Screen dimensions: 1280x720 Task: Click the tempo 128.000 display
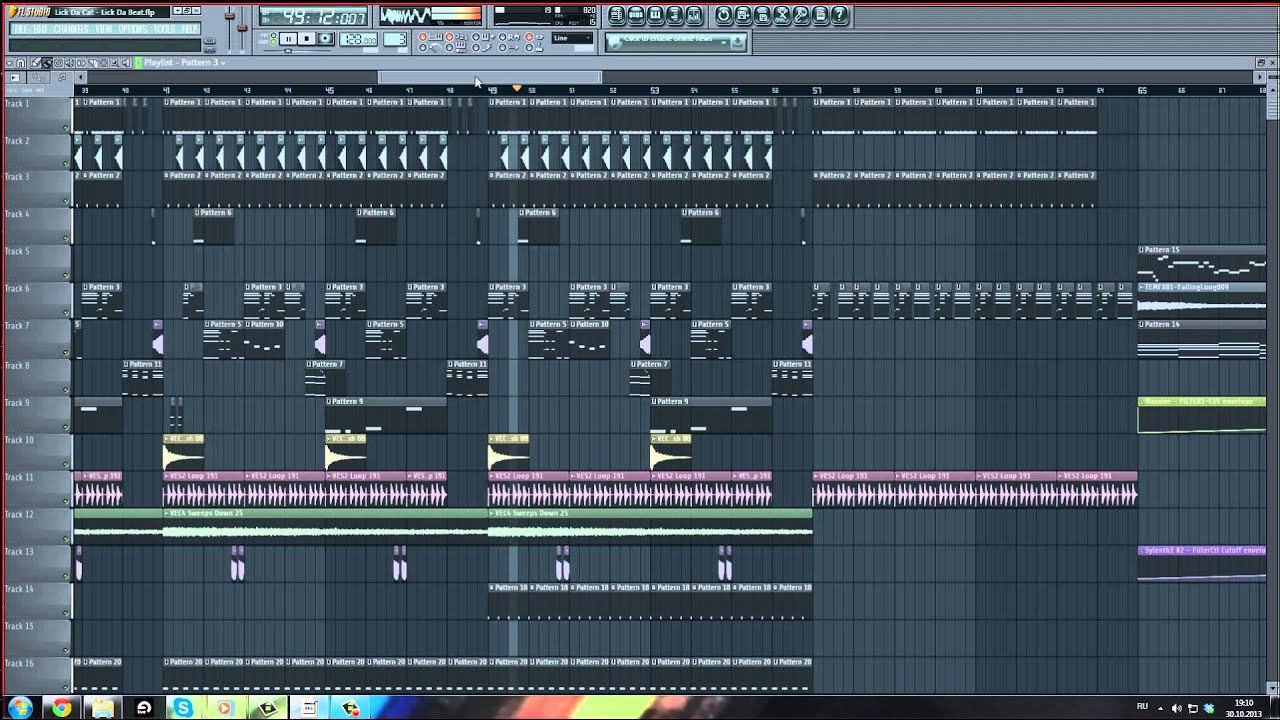coord(358,39)
